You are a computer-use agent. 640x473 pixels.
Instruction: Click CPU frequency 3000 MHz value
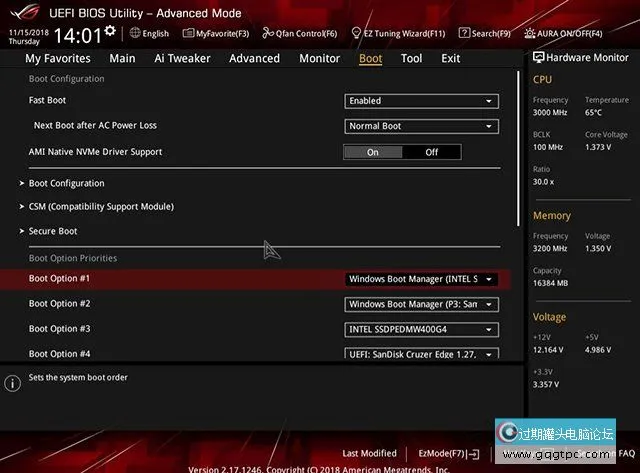click(x=550, y=113)
